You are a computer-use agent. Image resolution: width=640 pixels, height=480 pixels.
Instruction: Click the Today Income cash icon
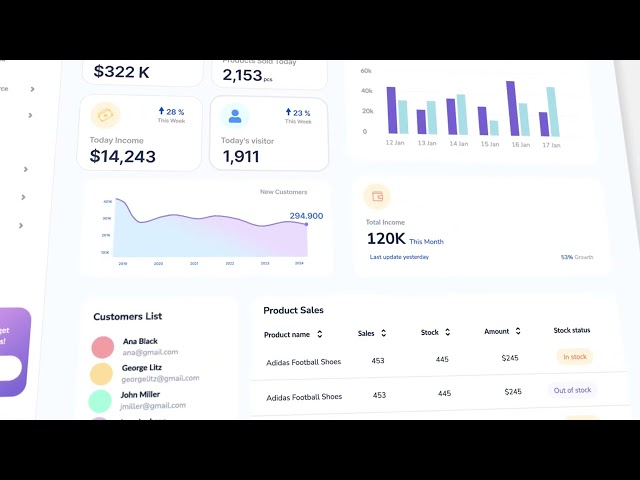tap(105, 116)
